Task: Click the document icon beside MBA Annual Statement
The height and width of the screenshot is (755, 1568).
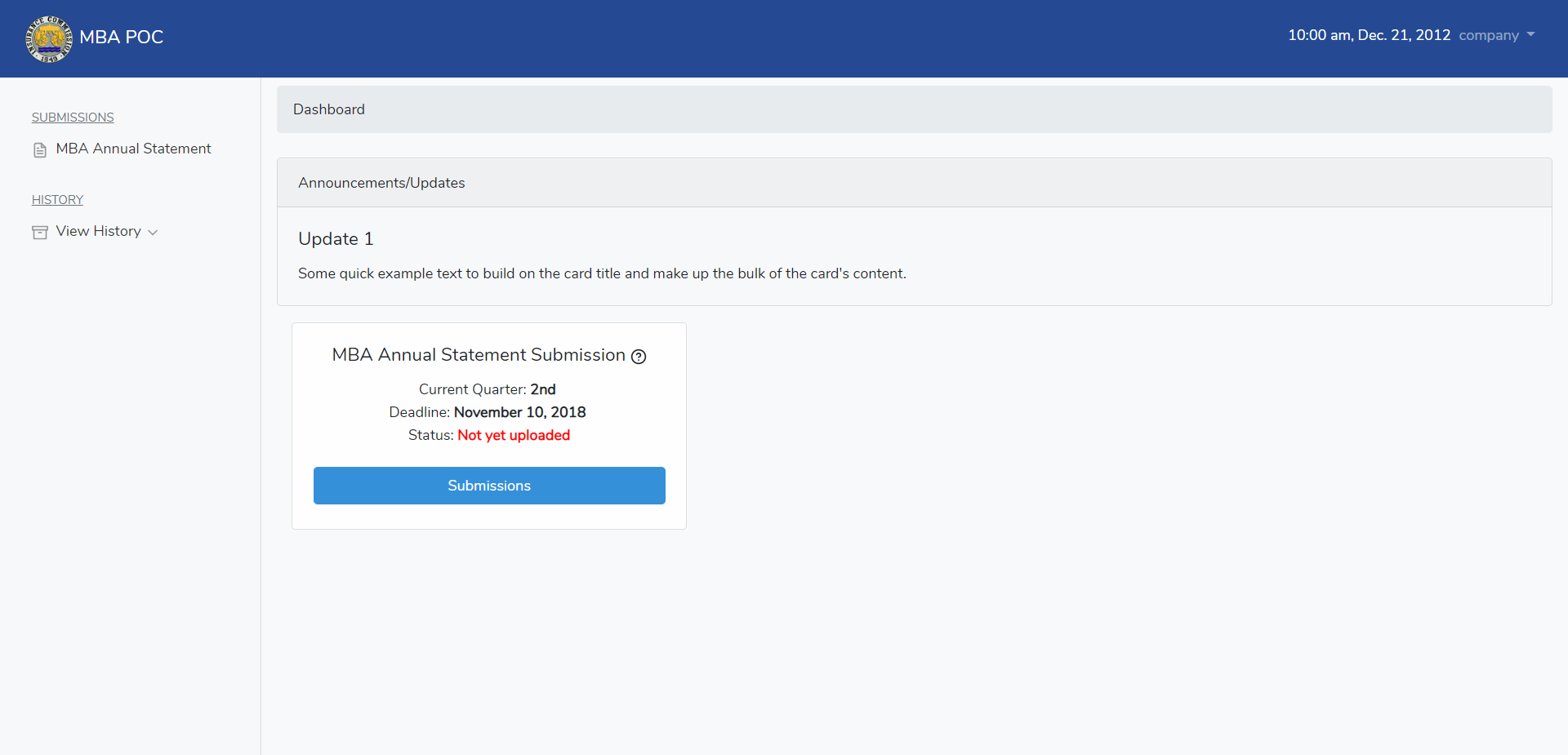Action: [40, 150]
